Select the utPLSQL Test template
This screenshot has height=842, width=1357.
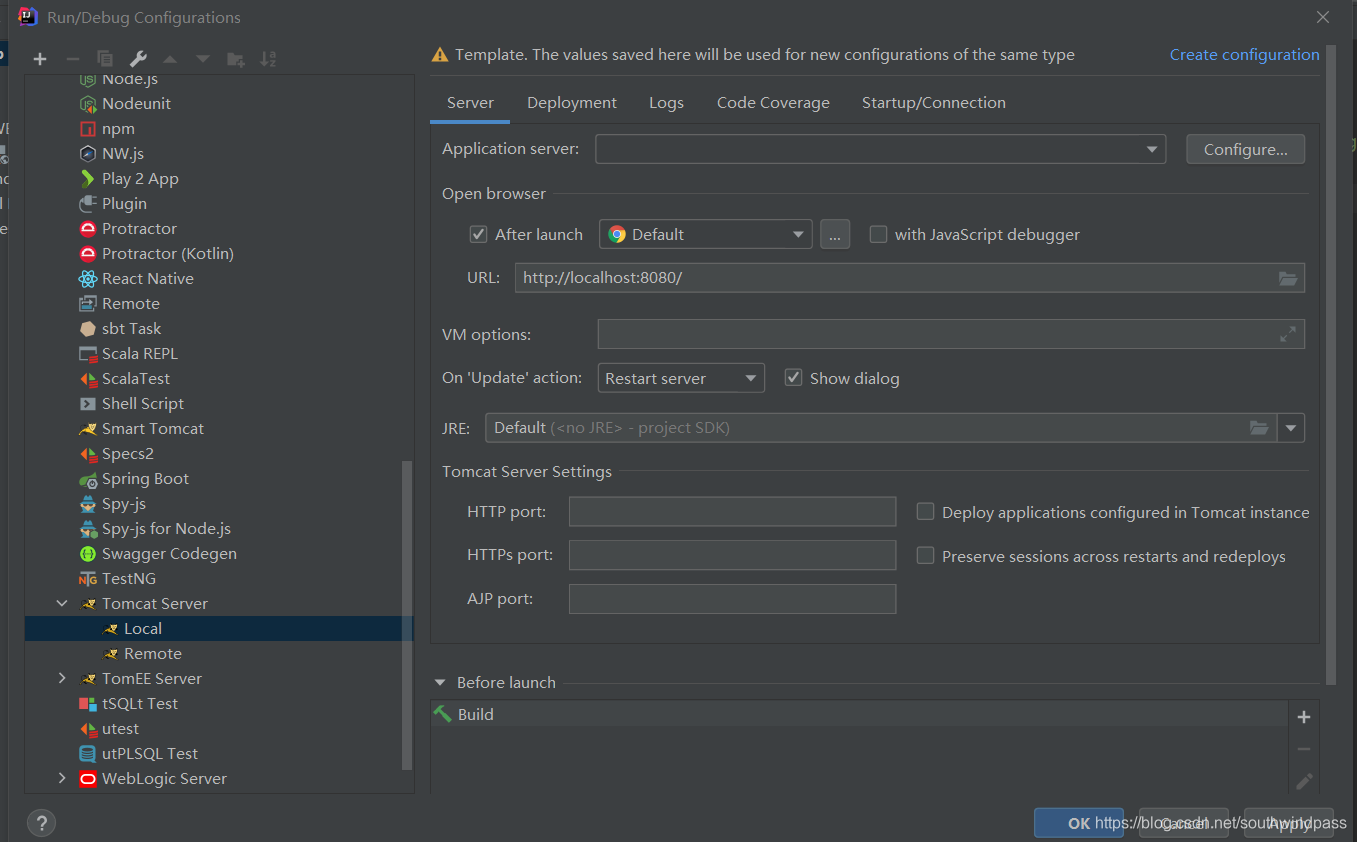click(x=150, y=753)
